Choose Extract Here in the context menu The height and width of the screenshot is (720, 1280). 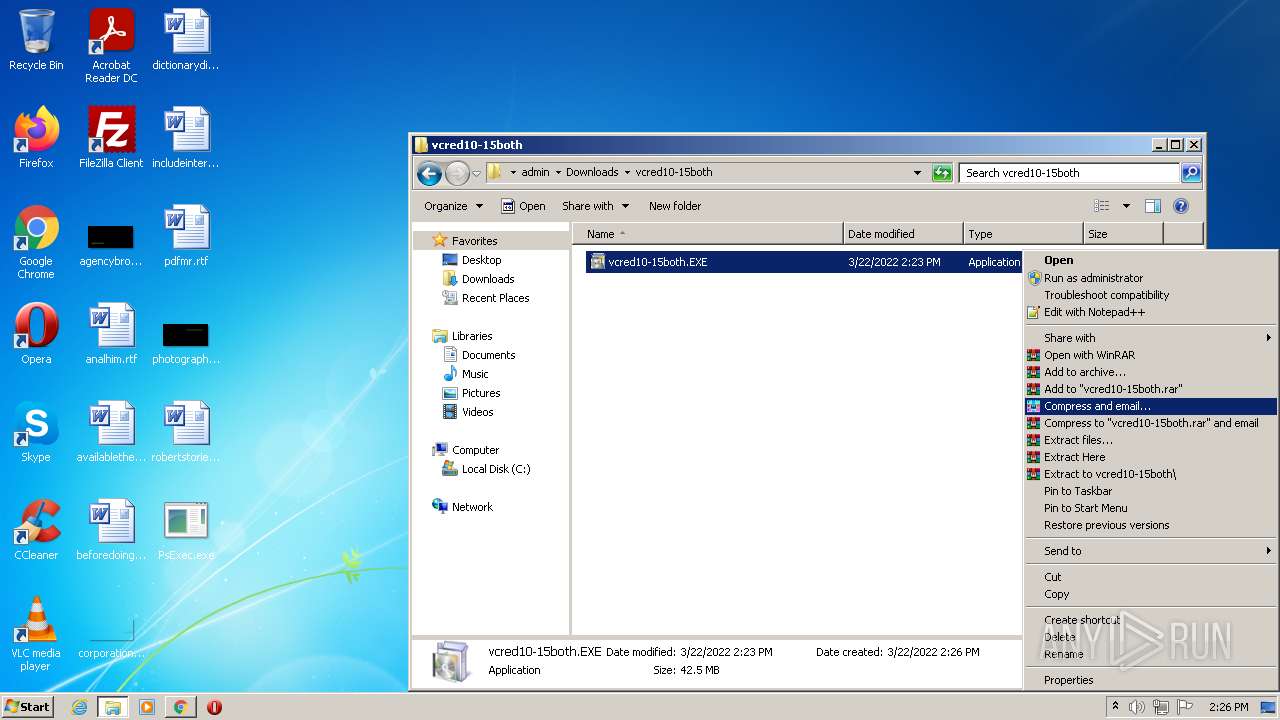coord(1074,457)
